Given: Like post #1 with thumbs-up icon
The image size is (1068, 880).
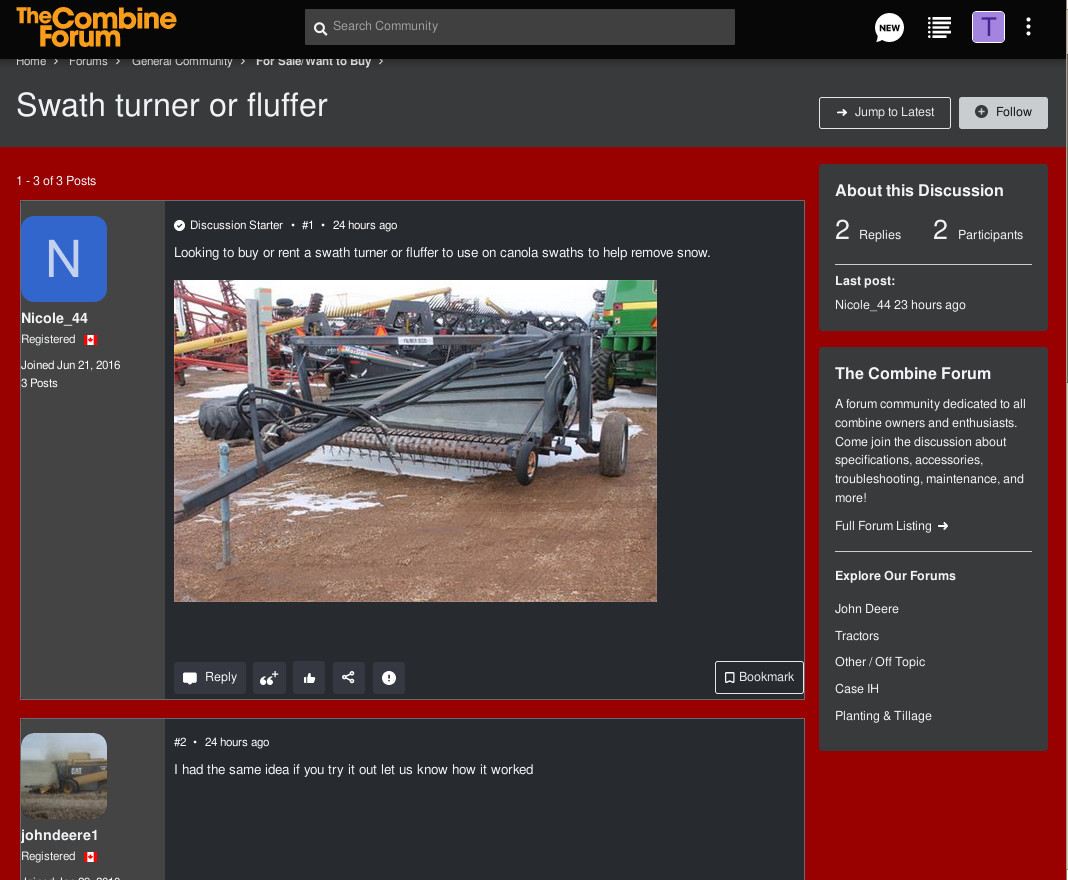Looking at the screenshot, I should [x=309, y=678].
